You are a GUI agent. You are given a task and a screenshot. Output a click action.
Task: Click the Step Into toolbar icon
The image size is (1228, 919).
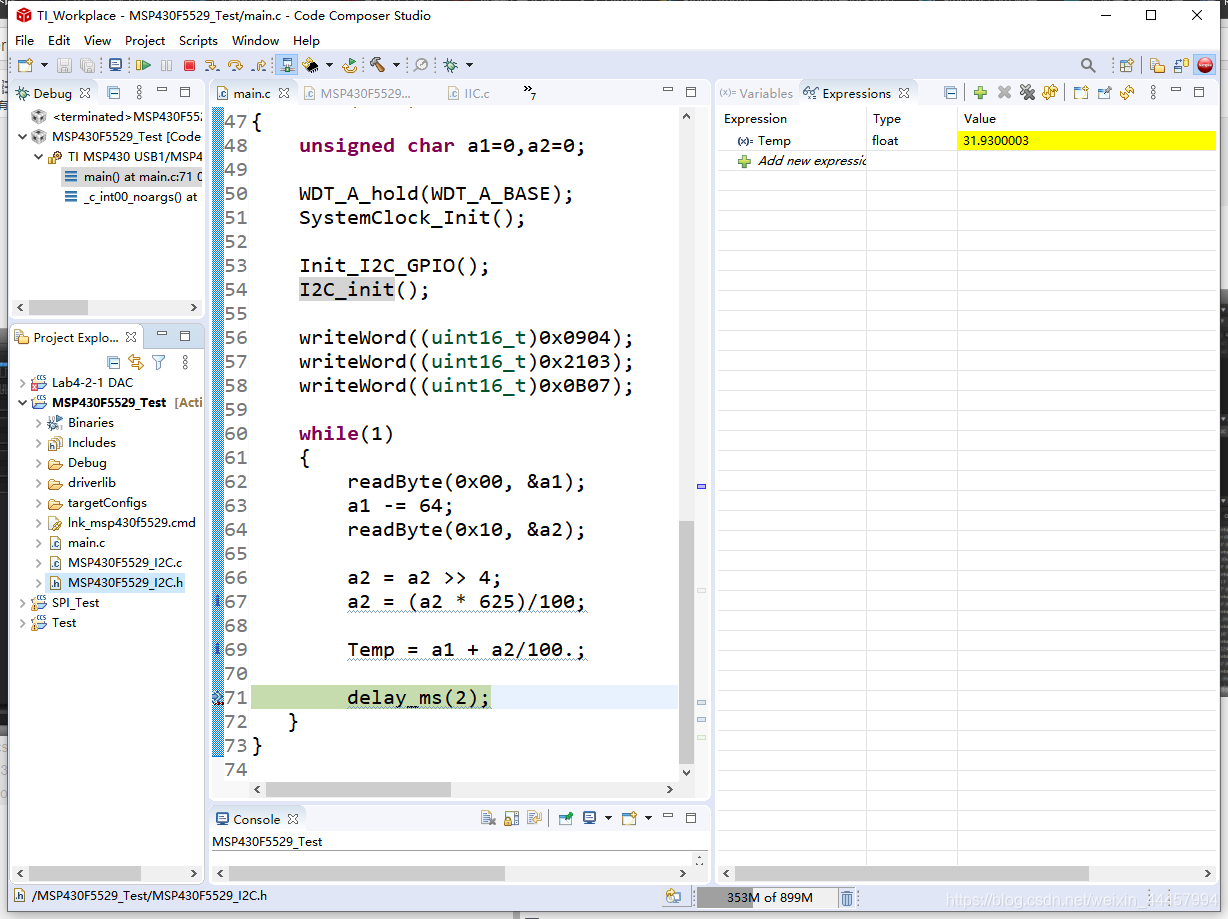pos(212,65)
